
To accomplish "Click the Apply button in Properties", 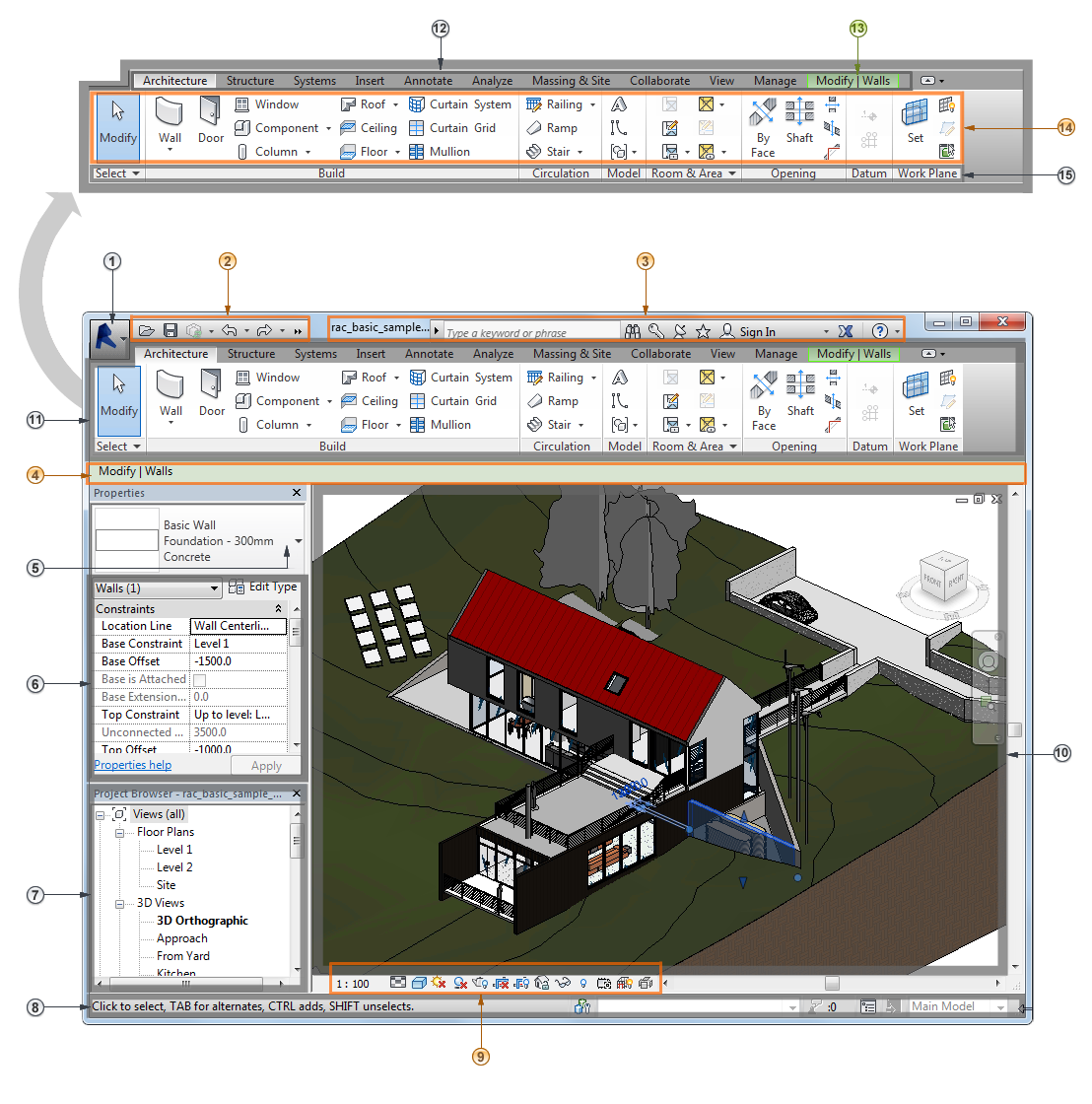I will point(266,766).
